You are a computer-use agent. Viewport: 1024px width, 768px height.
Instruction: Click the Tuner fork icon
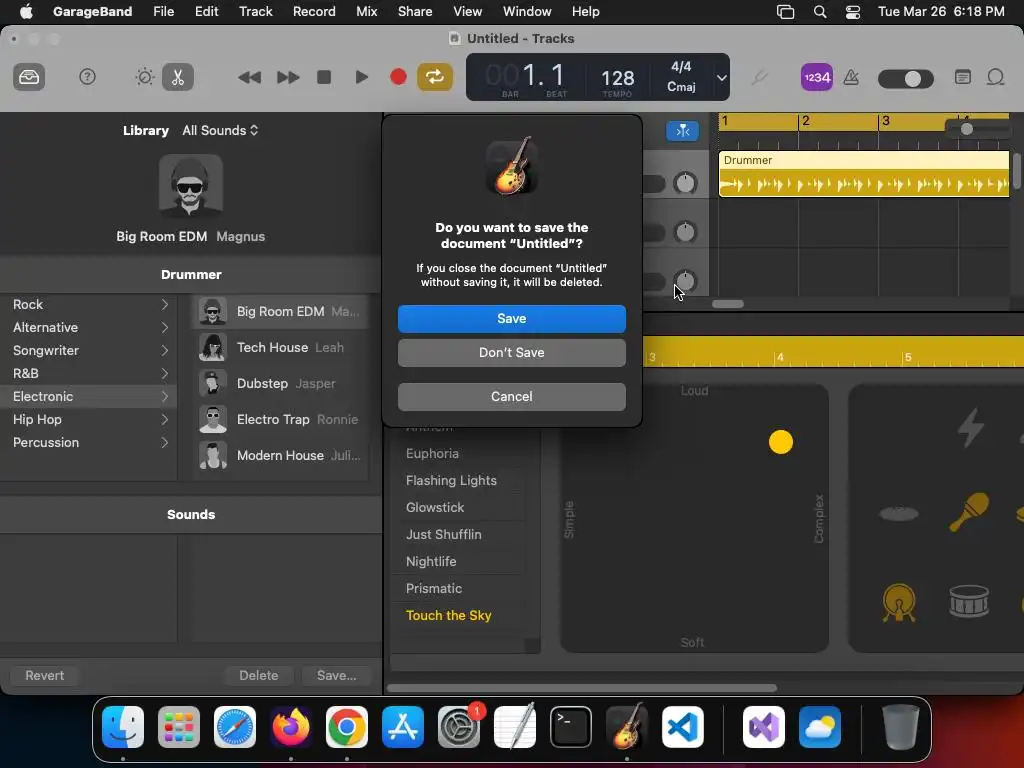coord(759,78)
